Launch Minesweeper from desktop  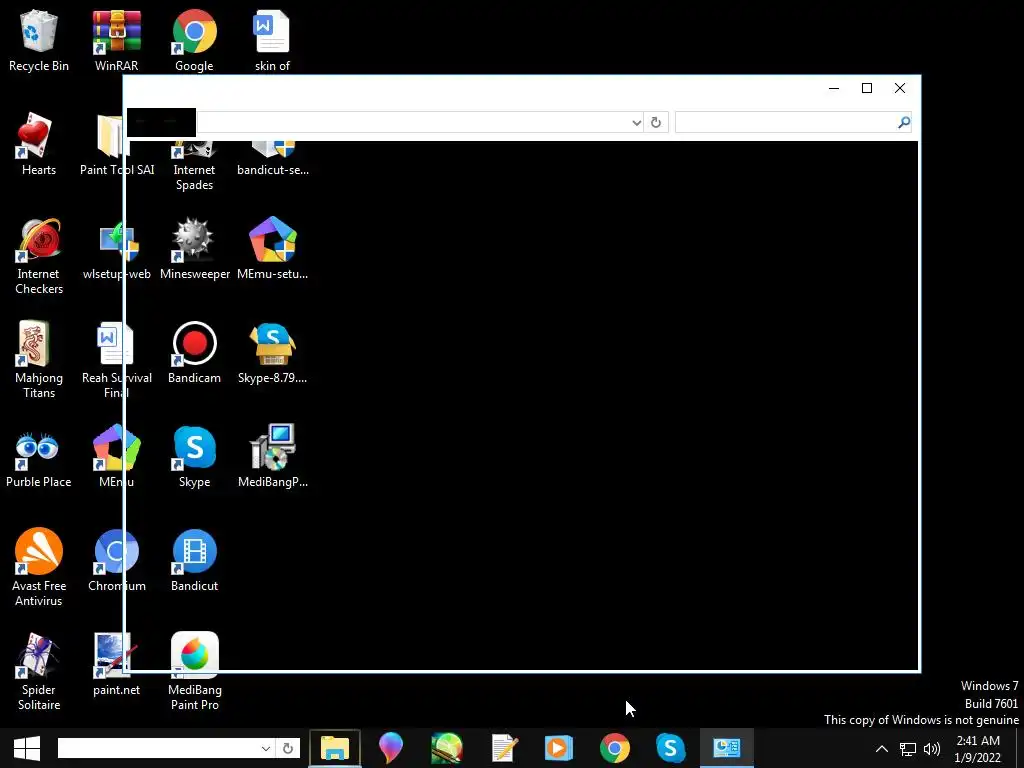[194, 248]
